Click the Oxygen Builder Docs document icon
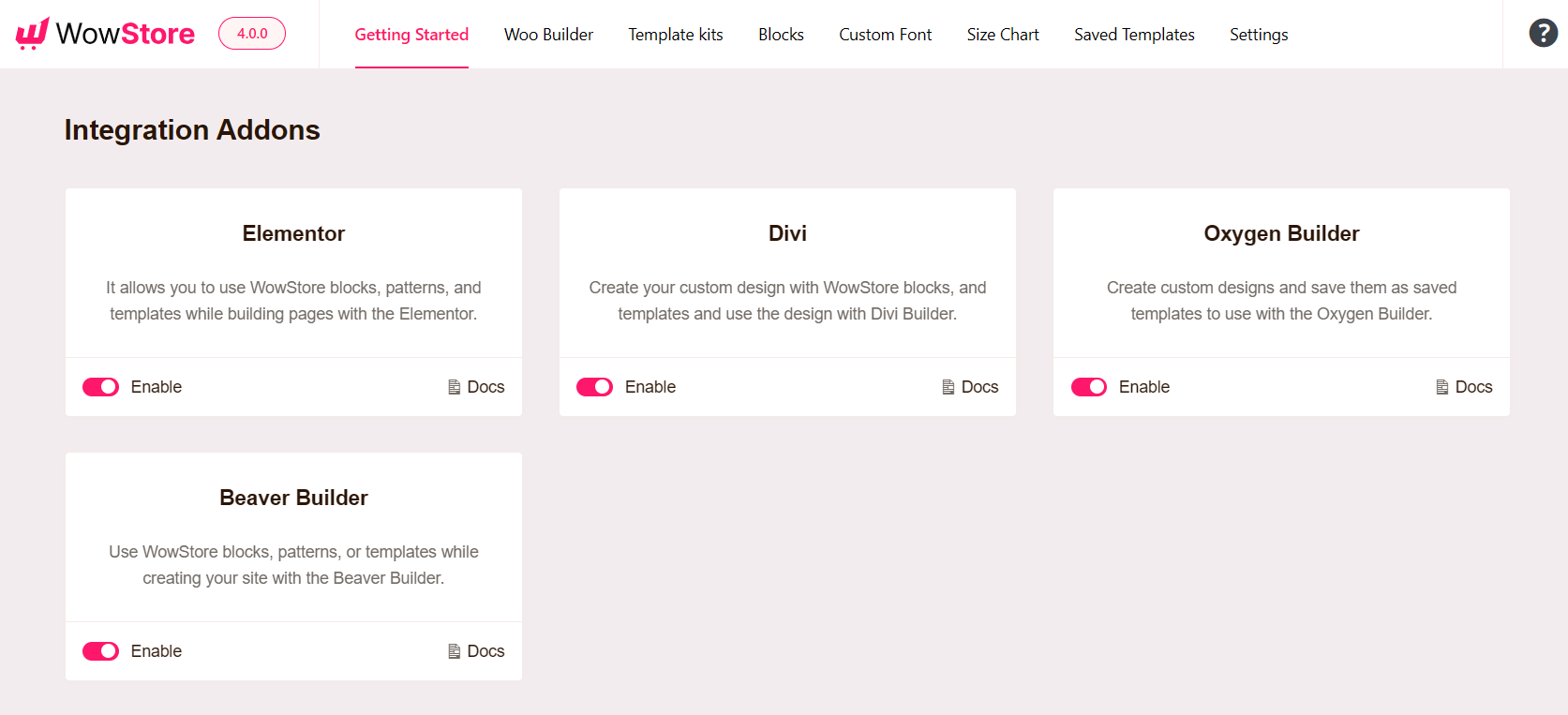The width and height of the screenshot is (1568, 715). pyautogui.click(x=1441, y=387)
